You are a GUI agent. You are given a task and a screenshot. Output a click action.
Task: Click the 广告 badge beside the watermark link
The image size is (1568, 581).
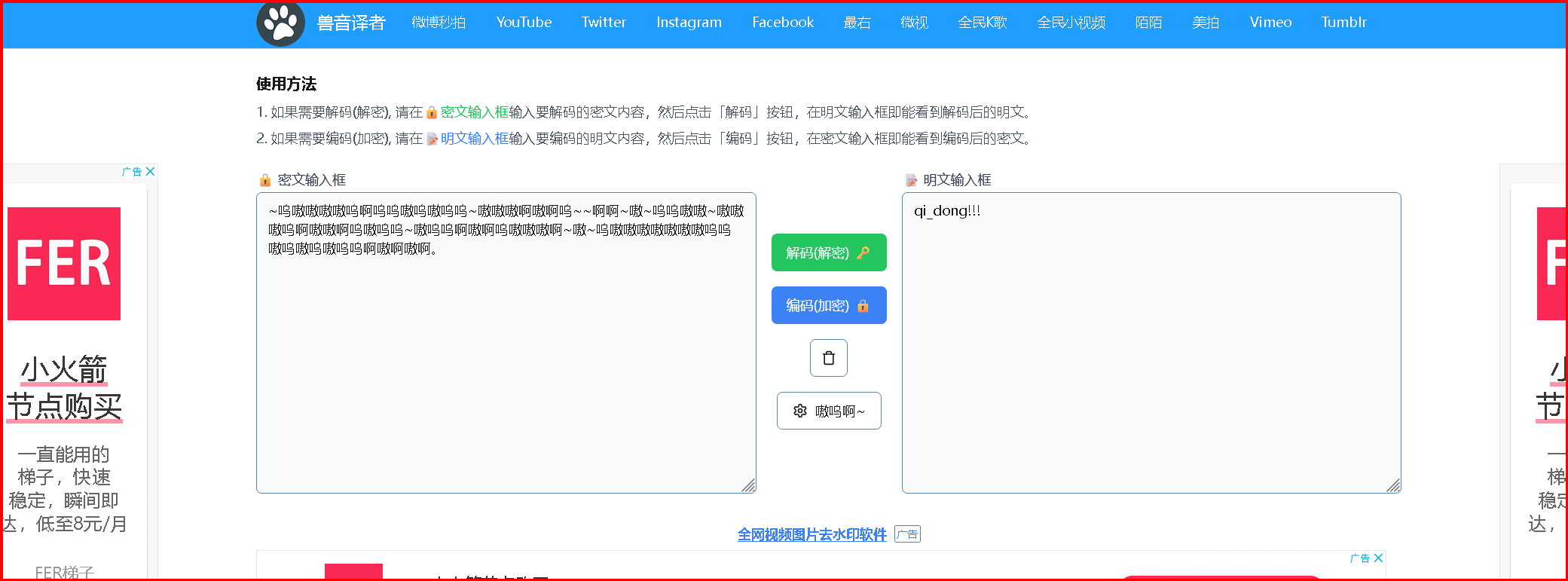907,534
